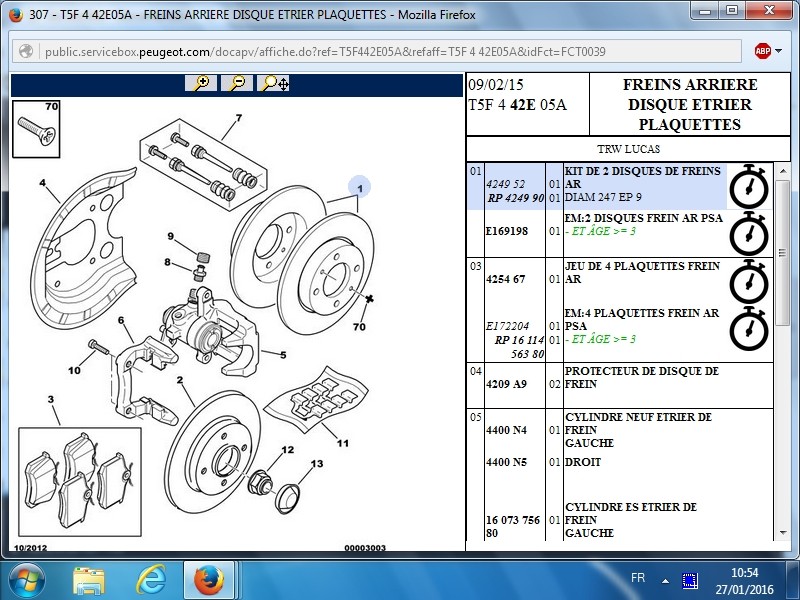Viewport: 800px width, 600px height.
Task: Click TRW LUCAS header row
Action: point(629,149)
